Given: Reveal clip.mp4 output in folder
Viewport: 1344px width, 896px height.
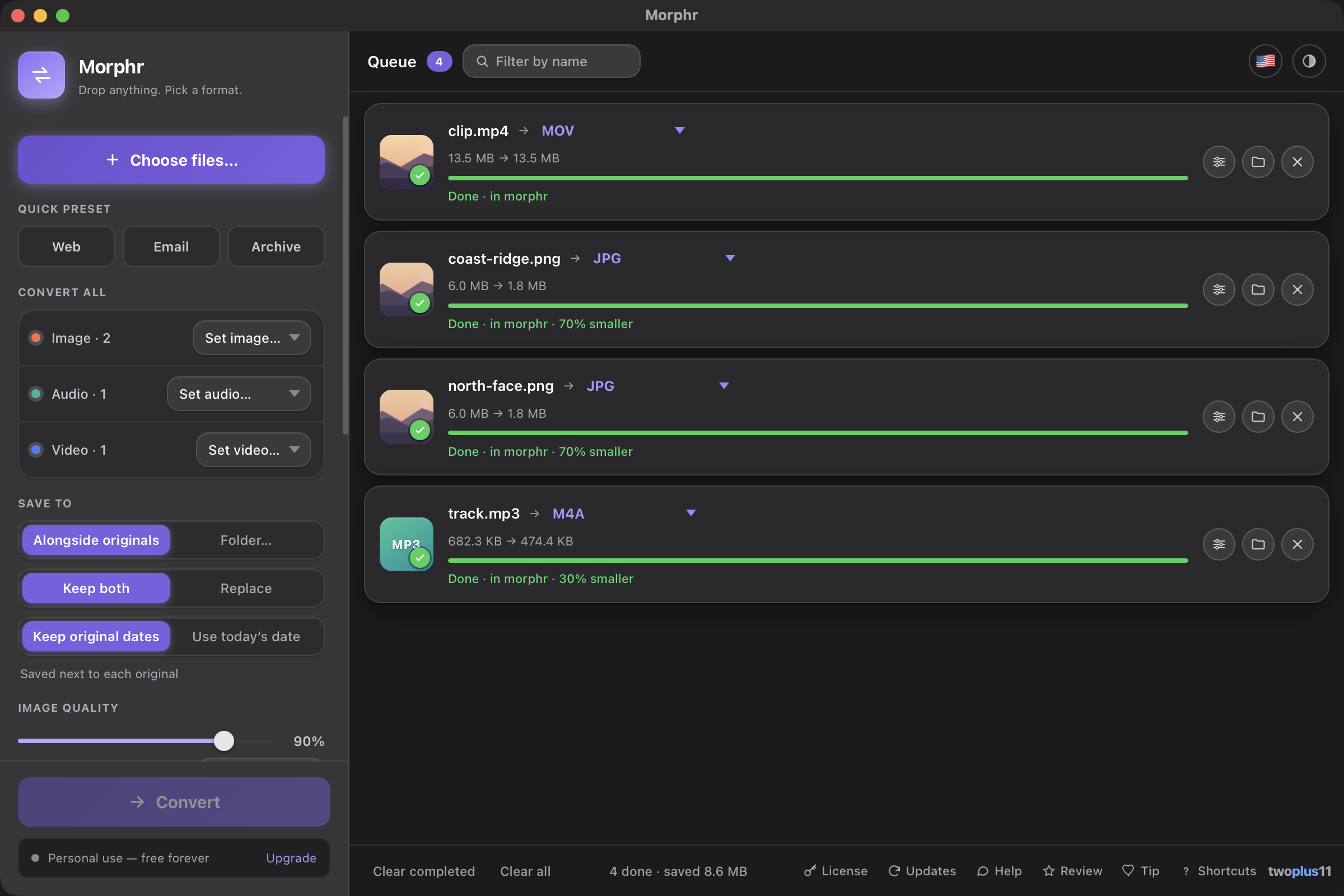Looking at the screenshot, I should coord(1258,162).
